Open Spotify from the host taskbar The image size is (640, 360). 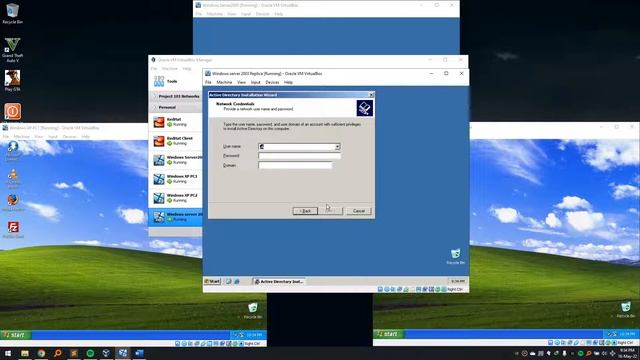click(x=90, y=353)
